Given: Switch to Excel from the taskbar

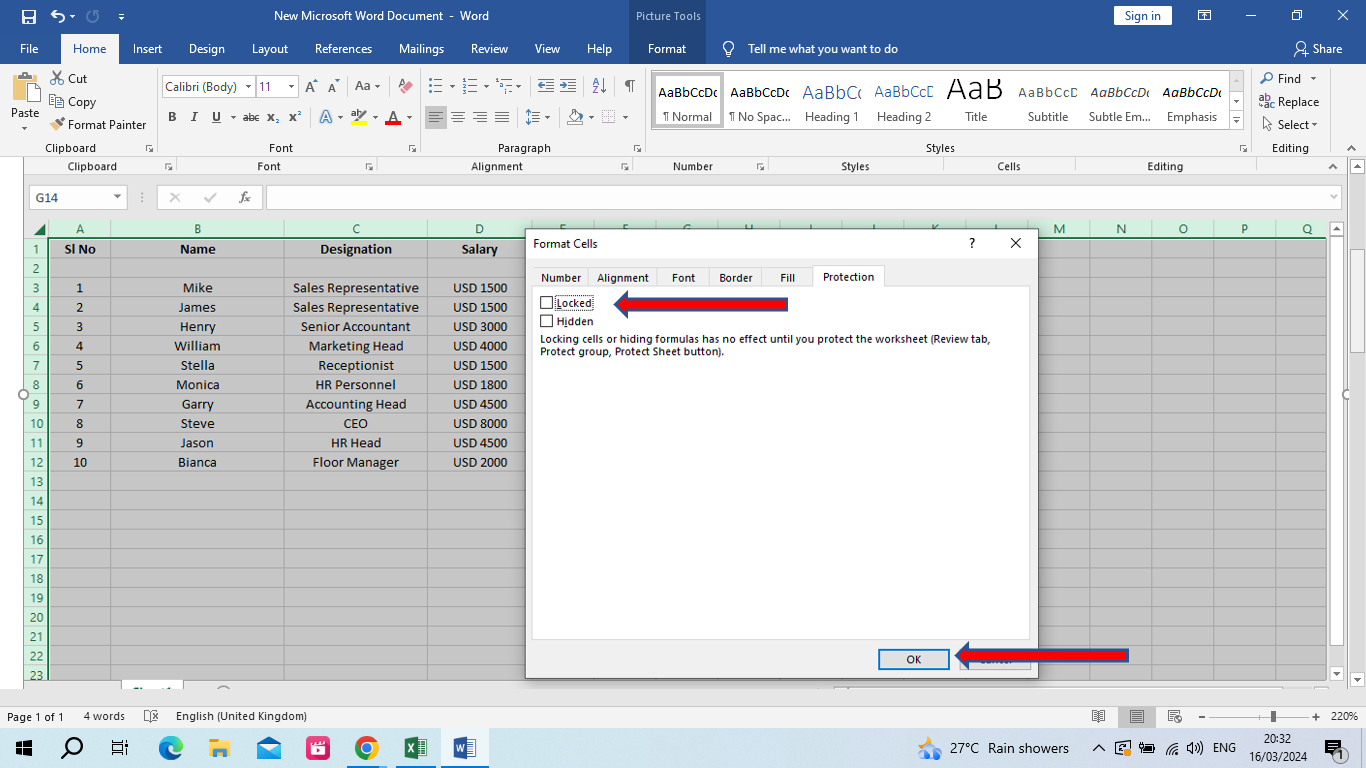Looking at the screenshot, I should pyautogui.click(x=415, y=748).
